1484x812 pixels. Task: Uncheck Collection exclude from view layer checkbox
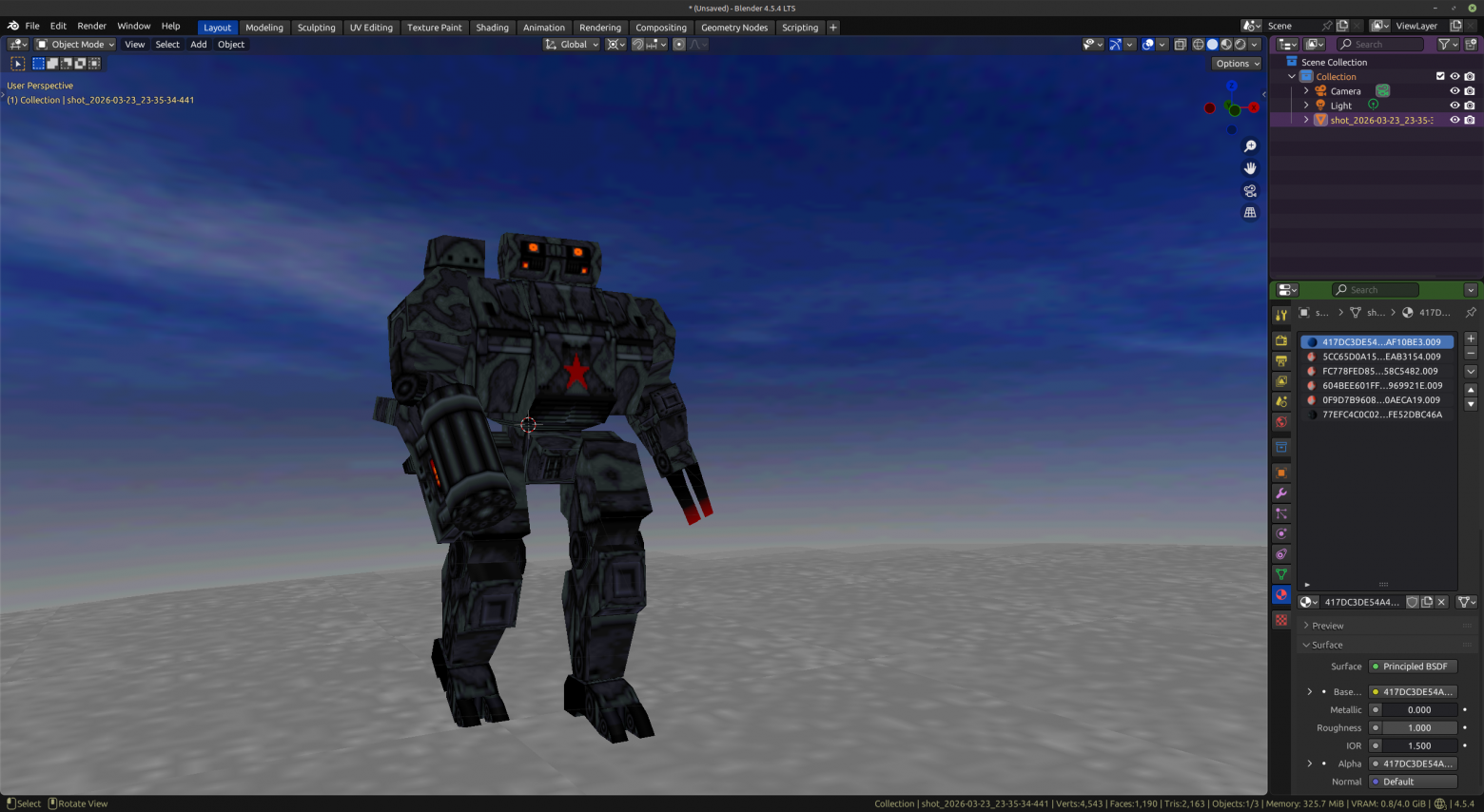click(x=1440, y=77)
